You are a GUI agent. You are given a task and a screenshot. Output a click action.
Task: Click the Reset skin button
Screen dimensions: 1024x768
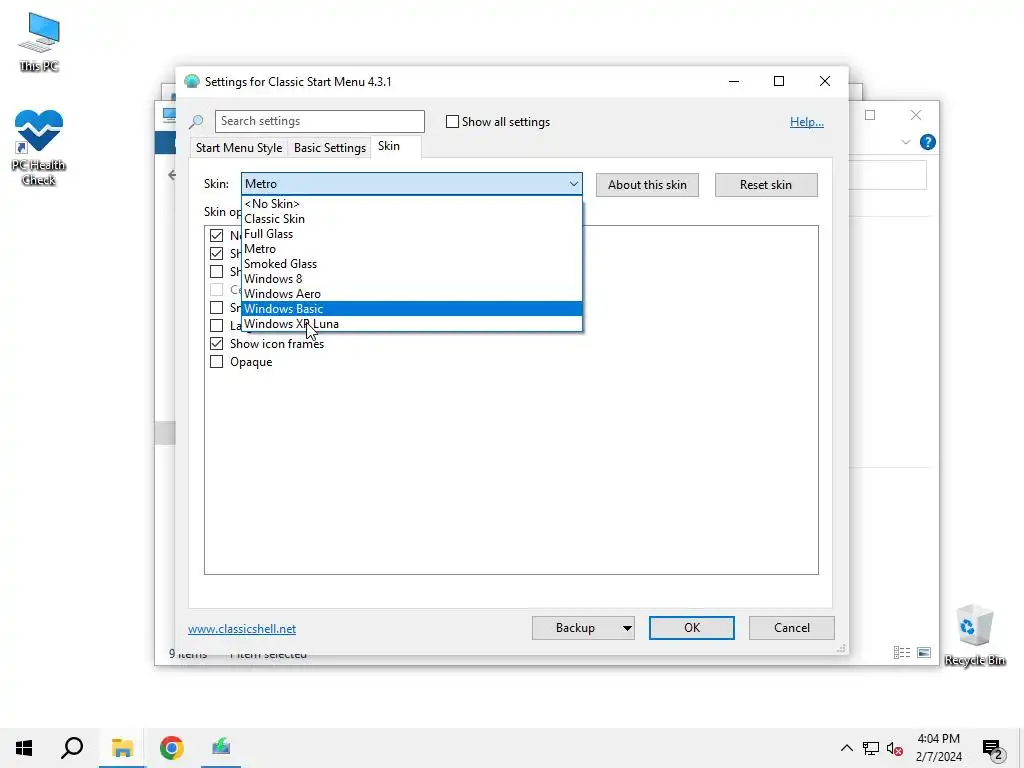pos(766,185)
